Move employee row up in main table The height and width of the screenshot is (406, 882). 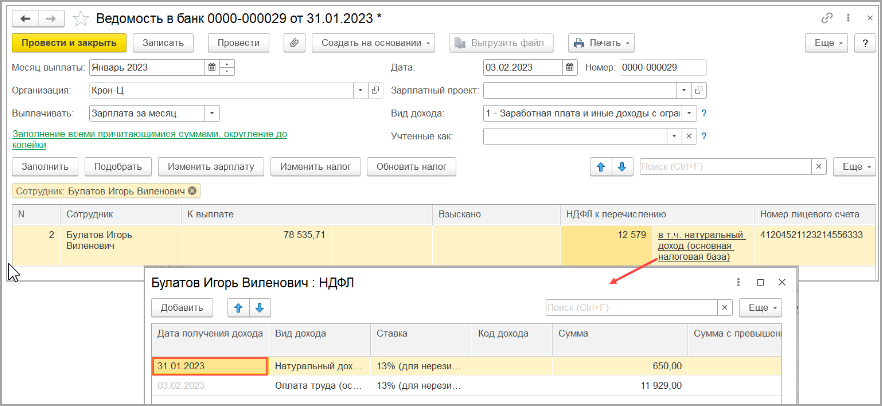600,167
